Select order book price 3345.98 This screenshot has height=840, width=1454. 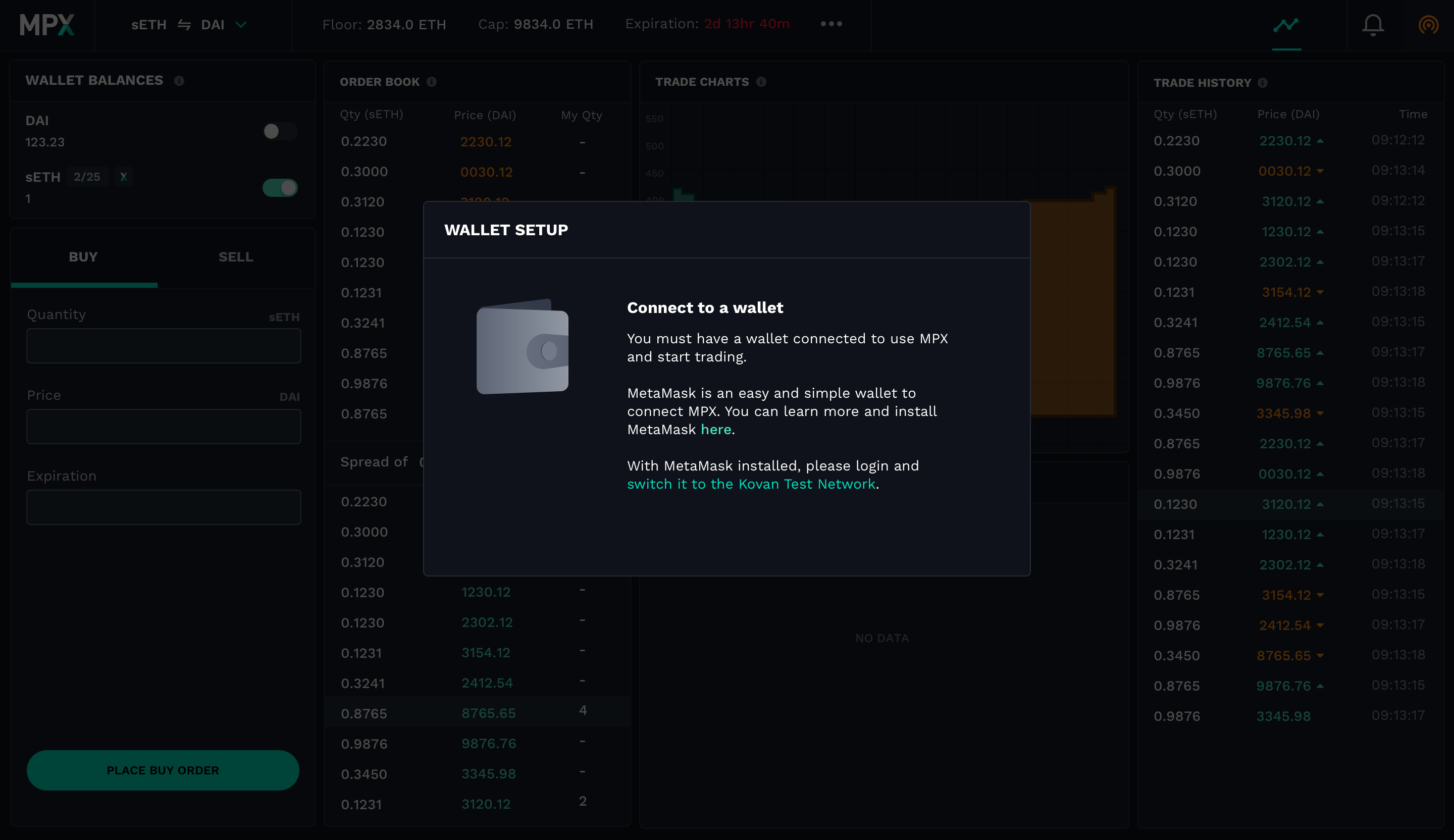point(489,774)
